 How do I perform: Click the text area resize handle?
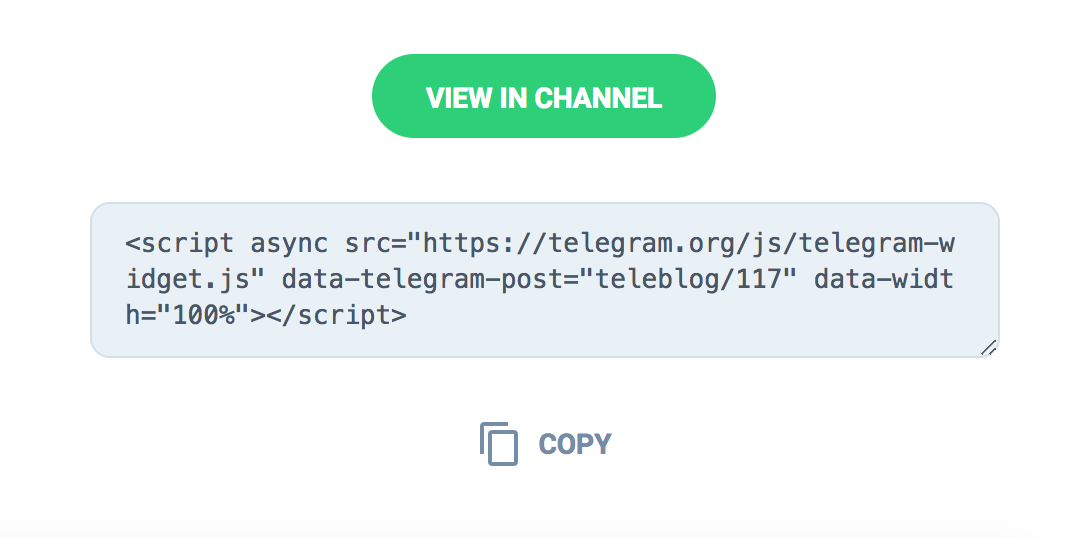pyautogui.click(x=989, y=348)
